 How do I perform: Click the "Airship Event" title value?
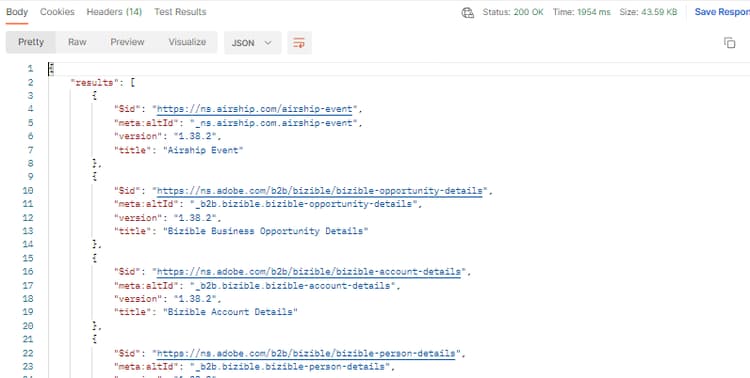pyautogui.click(x=204, y=150)
